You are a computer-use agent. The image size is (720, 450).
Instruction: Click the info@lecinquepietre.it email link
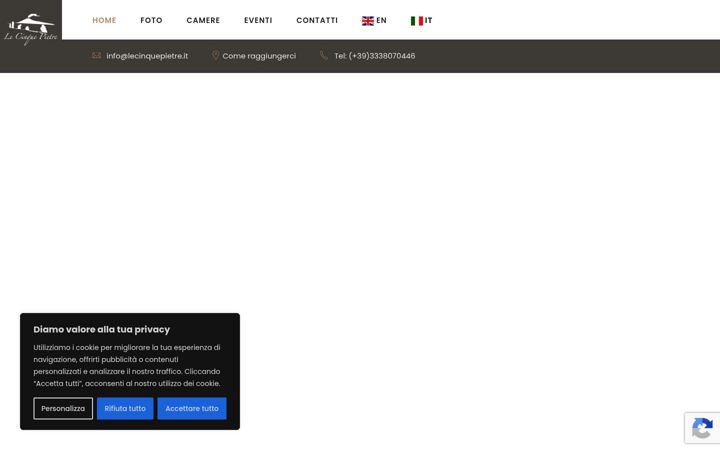tap(147, 56)
